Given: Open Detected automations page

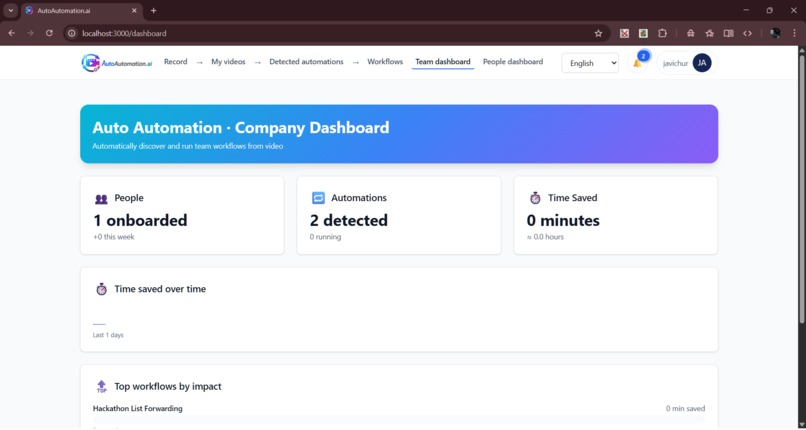Looking at the screenshot, I should tap(306, 62).
